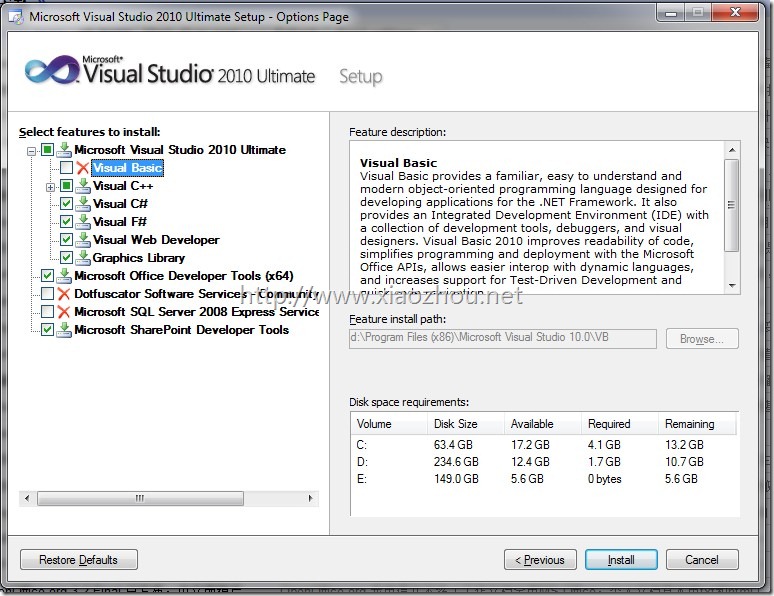
Task: Click the Volume column header
Action: (389, 424)
